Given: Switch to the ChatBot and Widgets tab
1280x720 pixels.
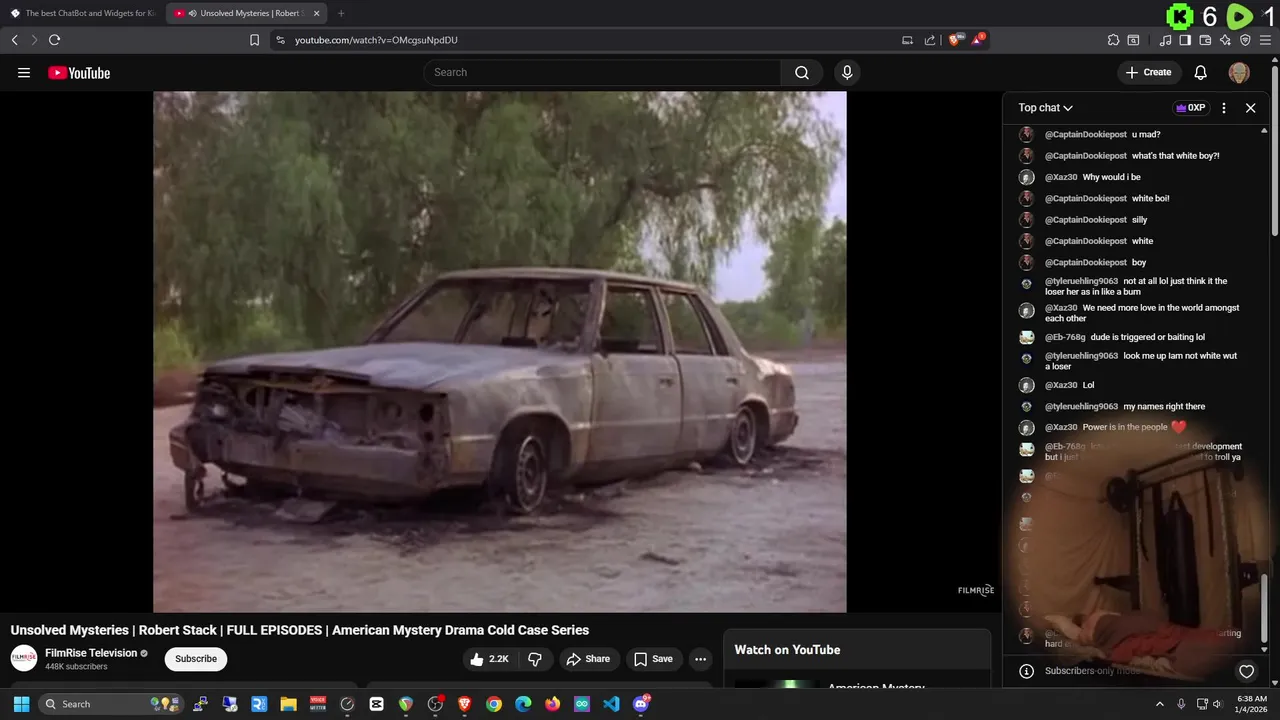Looking at the screenshot, I should [x=82, y=13].
